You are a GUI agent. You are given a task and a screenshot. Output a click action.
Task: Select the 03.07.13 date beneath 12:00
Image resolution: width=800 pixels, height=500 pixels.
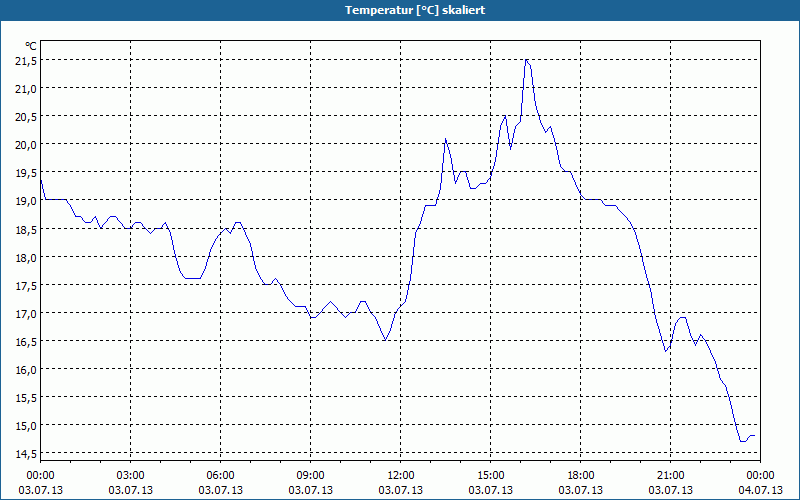(401, 490)
